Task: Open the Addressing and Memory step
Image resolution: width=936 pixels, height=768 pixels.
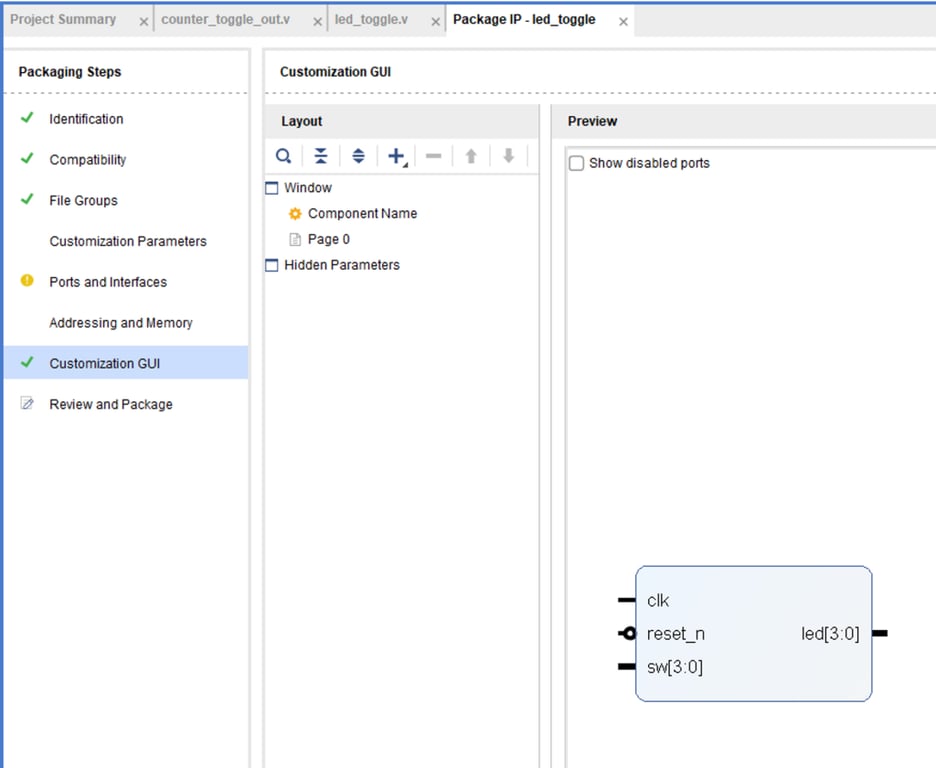Action: point(121,323)
